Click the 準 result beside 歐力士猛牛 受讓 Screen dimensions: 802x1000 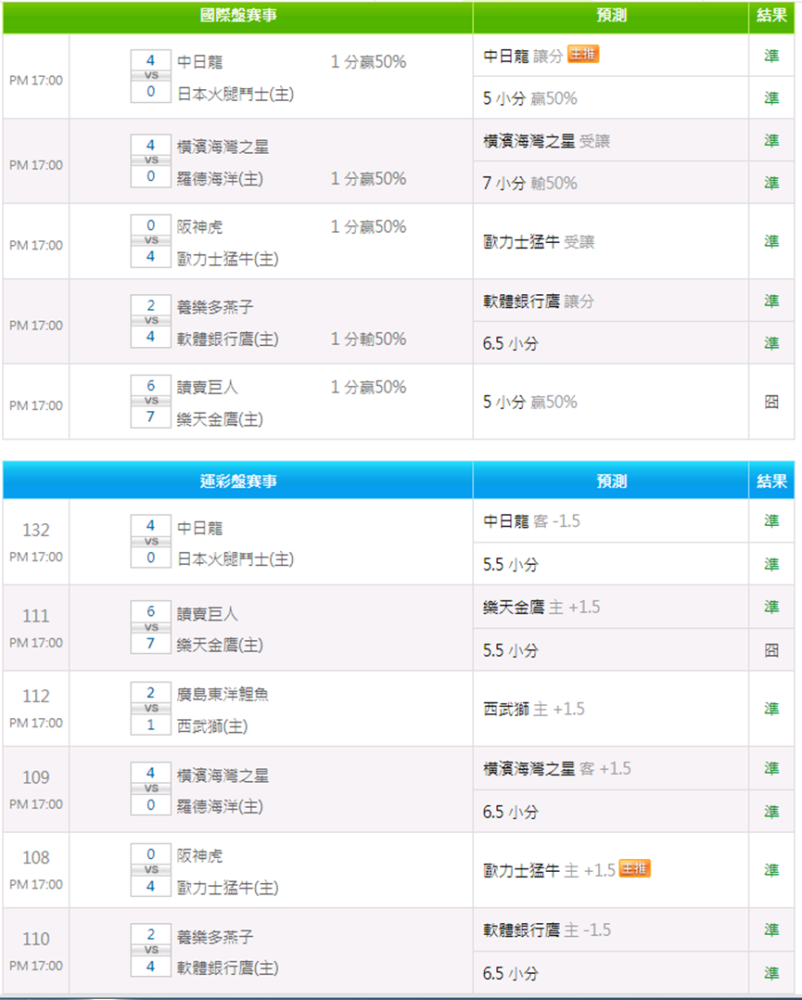point(771,242)
